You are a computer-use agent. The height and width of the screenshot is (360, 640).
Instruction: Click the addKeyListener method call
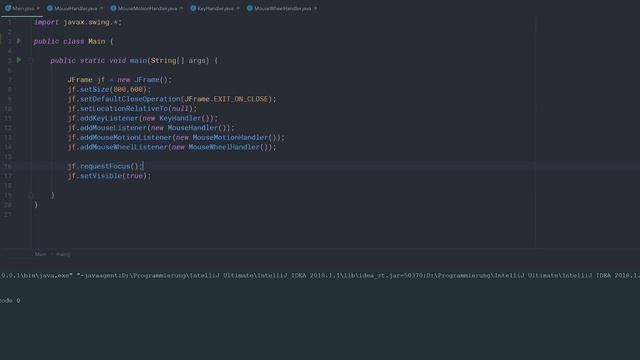tap(109, 118)
